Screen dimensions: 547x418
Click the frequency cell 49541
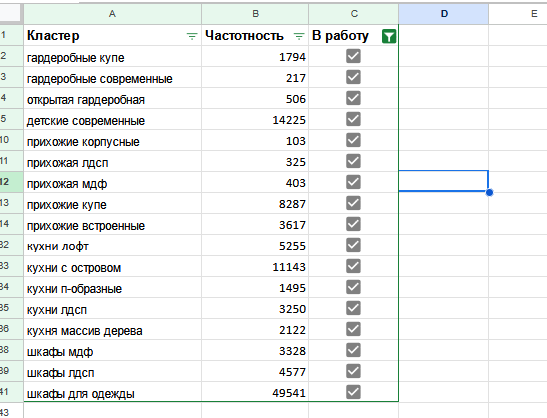(x=255, y=392)
